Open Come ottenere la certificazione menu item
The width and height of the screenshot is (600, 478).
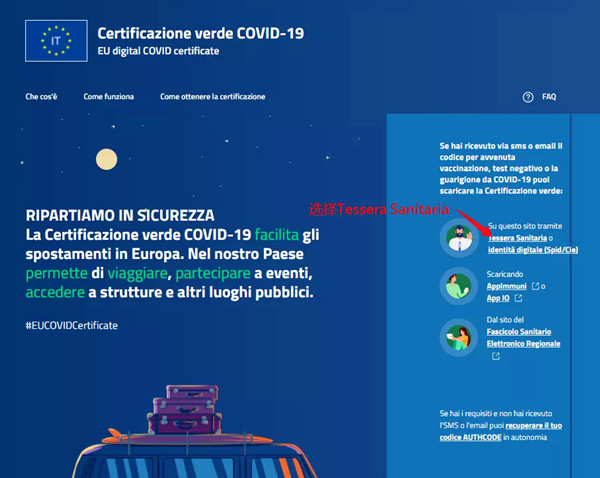coord(213,96)
